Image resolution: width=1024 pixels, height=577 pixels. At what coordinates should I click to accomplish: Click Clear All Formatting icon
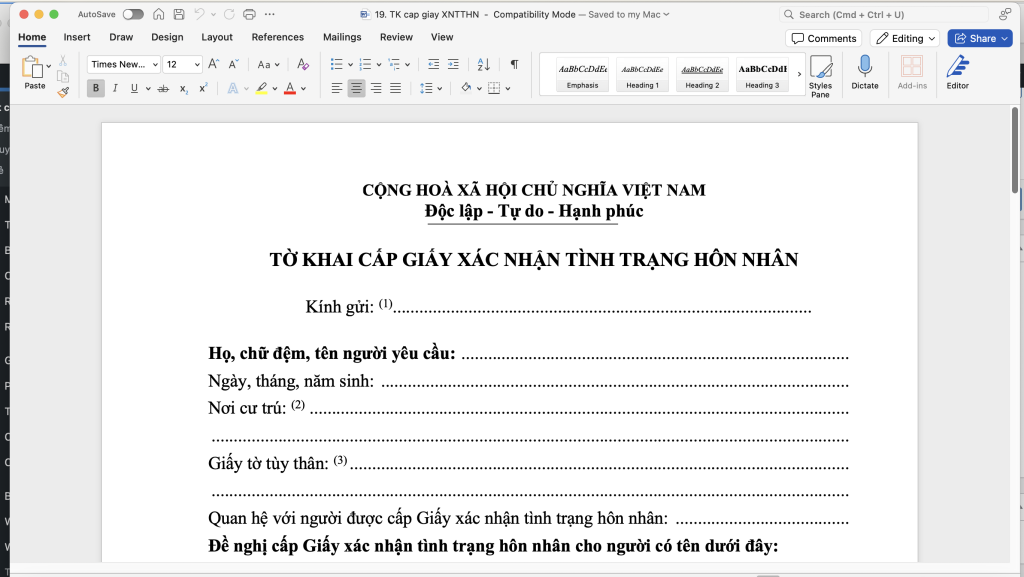(x=303, y=64)
